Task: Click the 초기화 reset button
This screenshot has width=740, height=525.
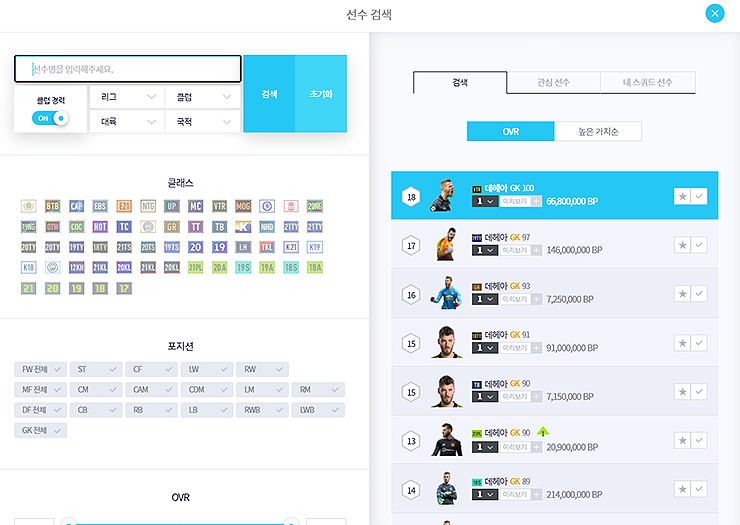Action: pos(321,93)
